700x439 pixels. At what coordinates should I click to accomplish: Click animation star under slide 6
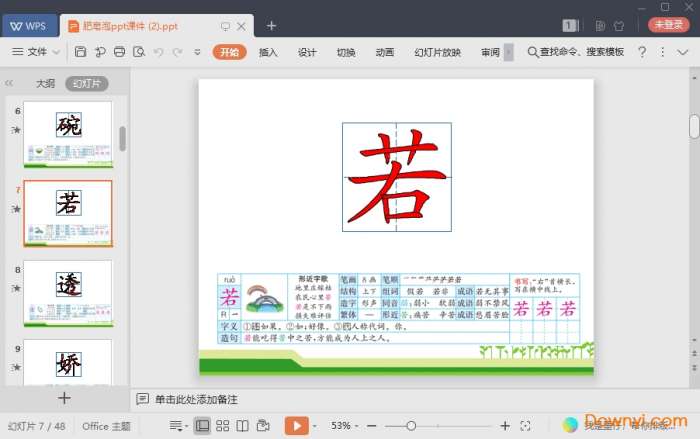click(16, 130)
